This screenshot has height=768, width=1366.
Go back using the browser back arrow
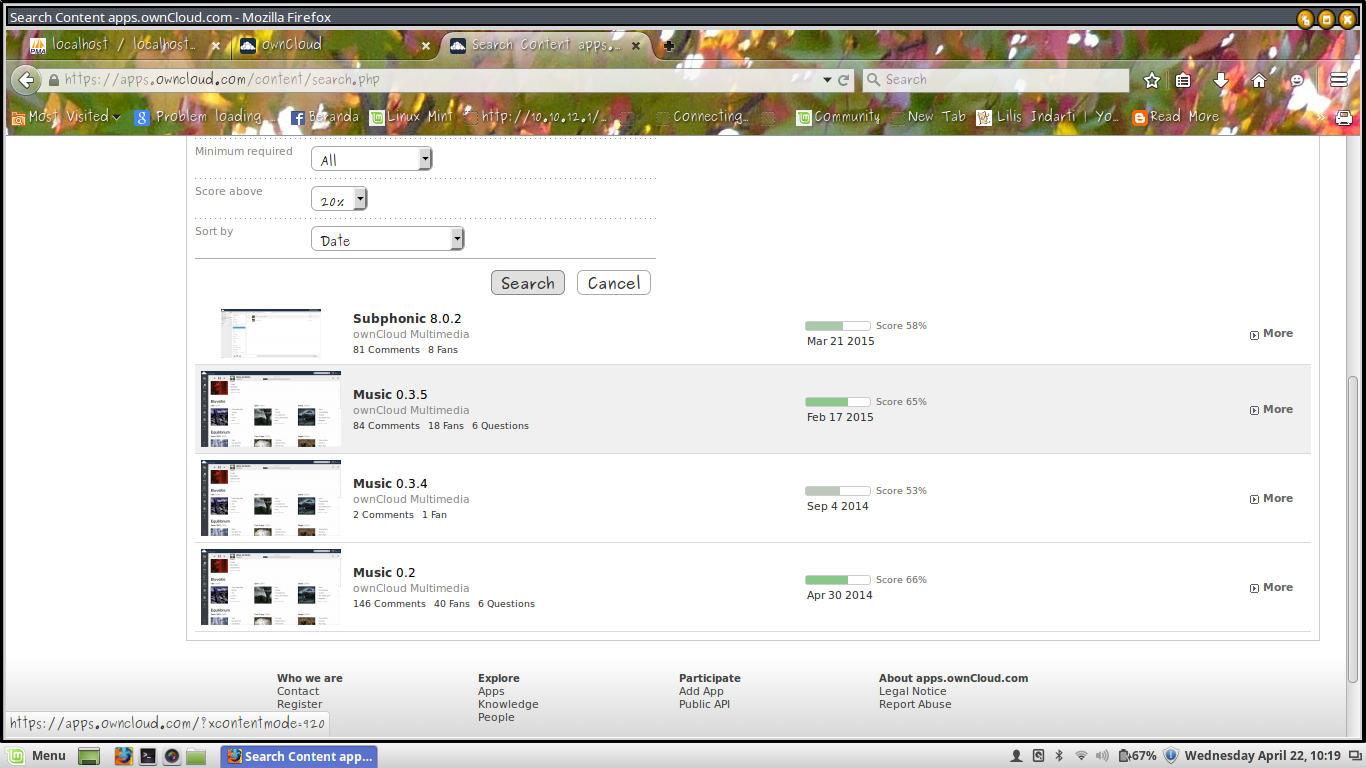[27, 80]
